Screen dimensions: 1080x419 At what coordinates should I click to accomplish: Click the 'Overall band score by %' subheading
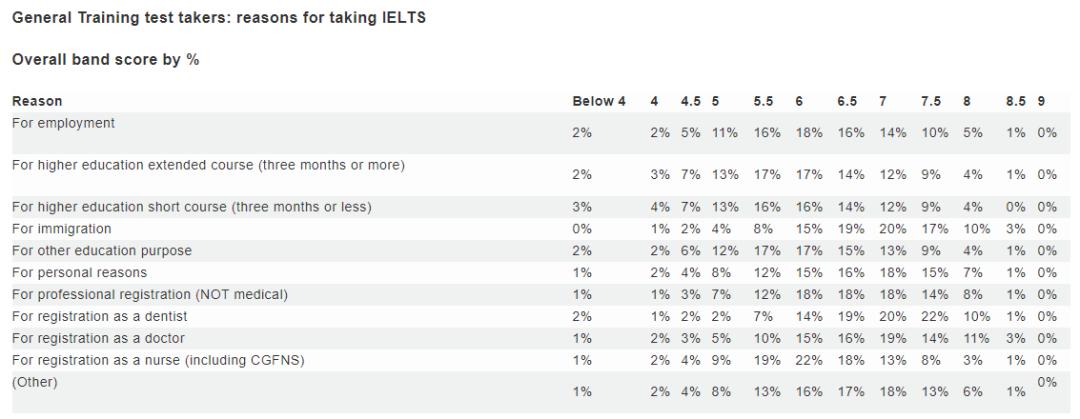tap(105, 60)
